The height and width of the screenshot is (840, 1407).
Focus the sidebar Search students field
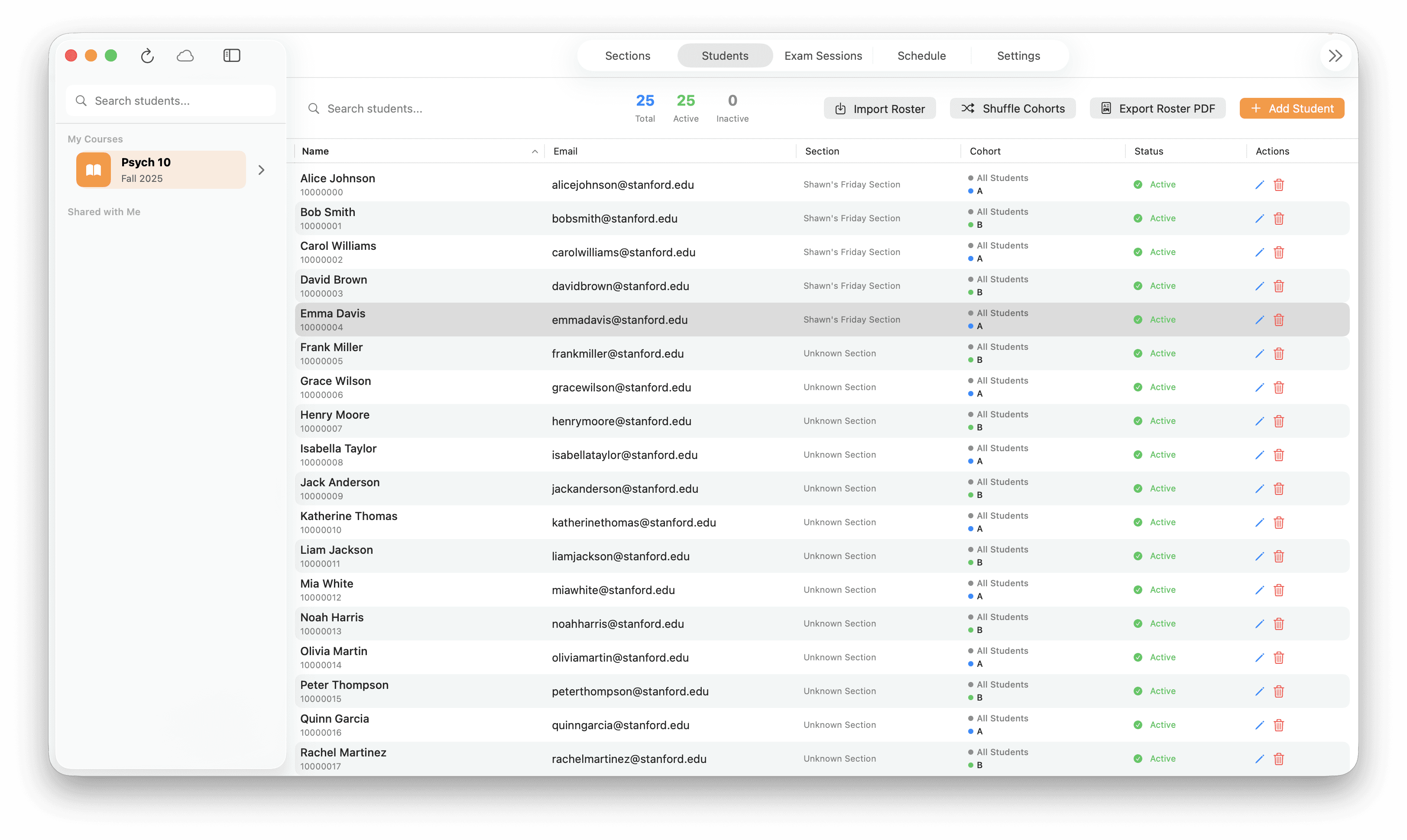171,101
